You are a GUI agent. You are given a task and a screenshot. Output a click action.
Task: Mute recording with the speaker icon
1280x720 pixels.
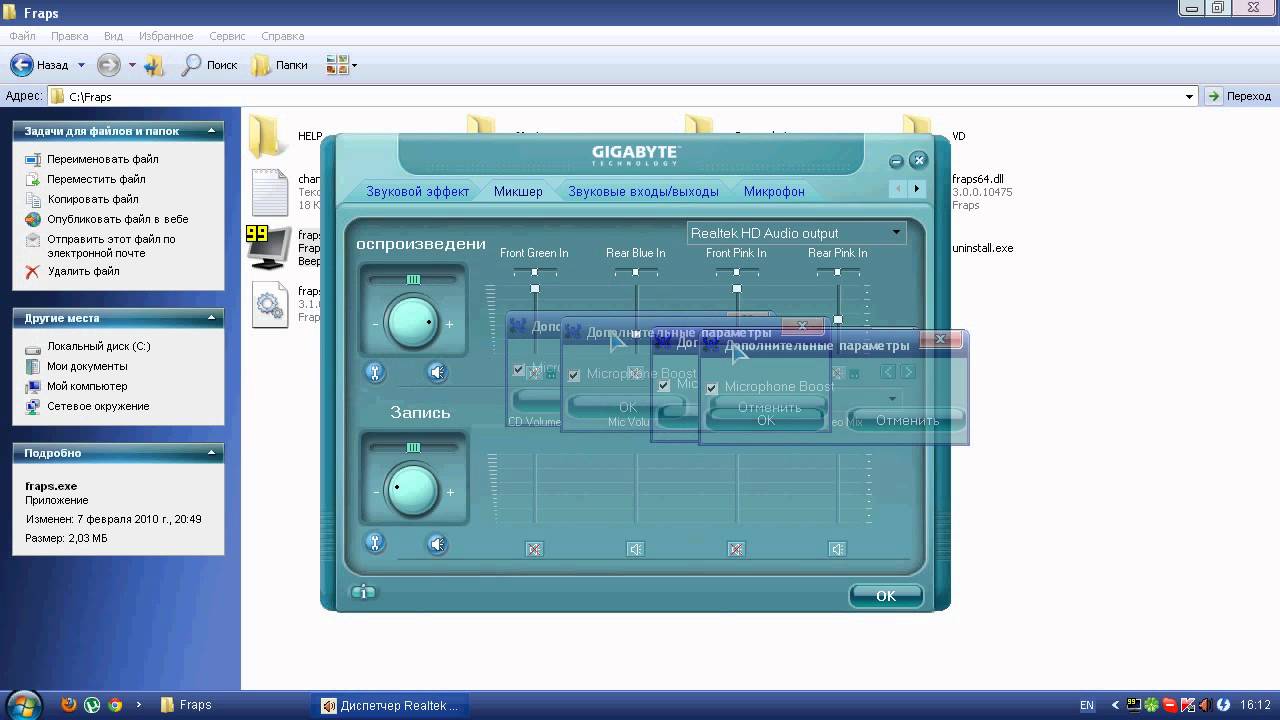point(437,543)
